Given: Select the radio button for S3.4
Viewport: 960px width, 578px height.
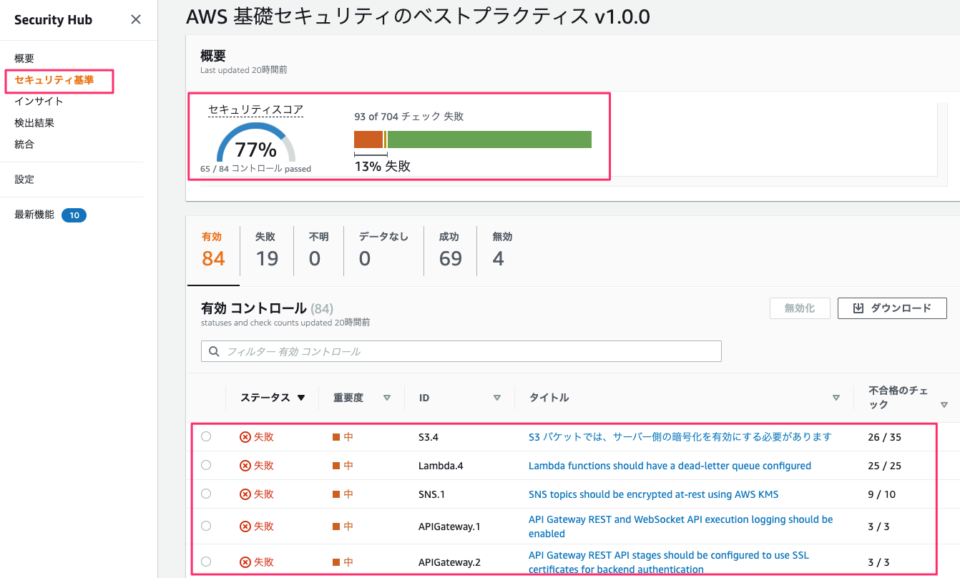Looking at the screenshot, I should click(206, 437).
